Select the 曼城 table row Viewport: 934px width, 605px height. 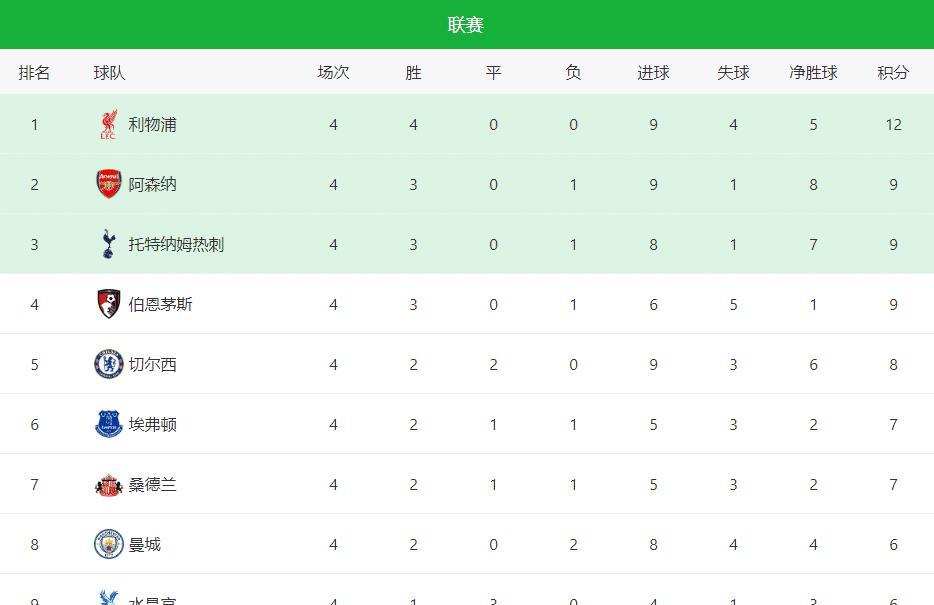(x=467, y=544)
